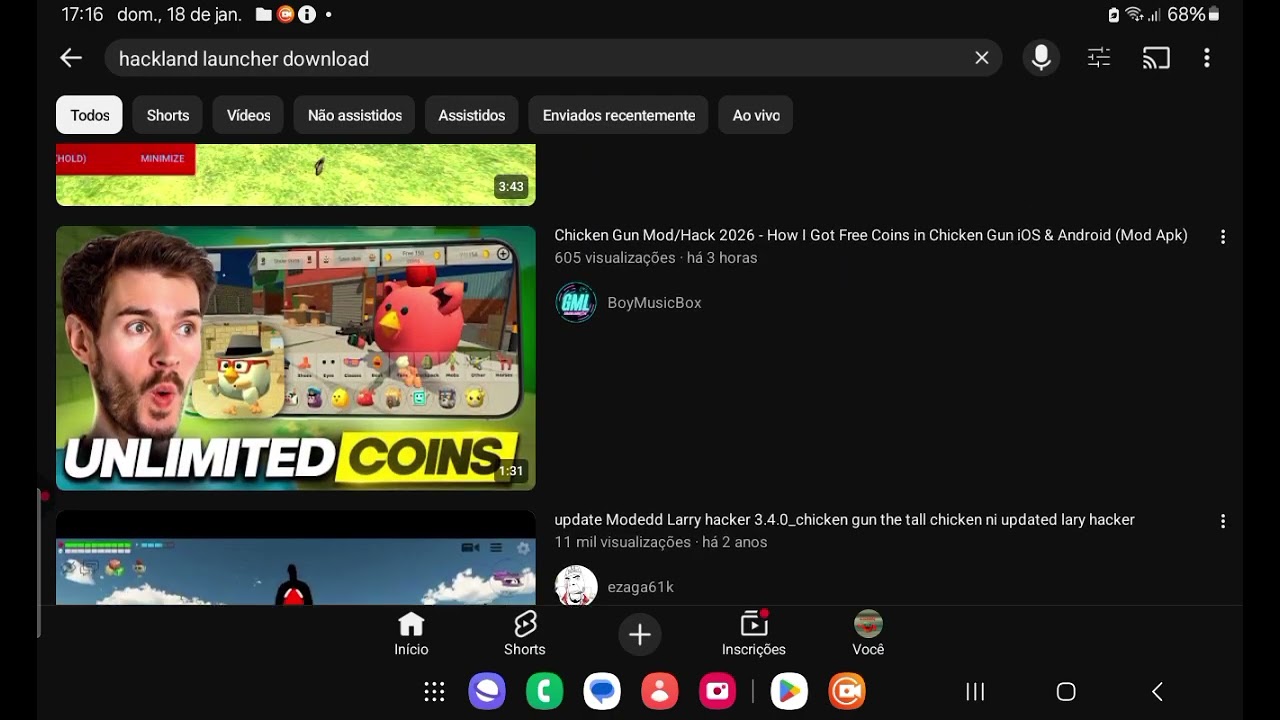
Task: Open options menu for Chicken Gun Mod/Hack video
Action: pos(1222,237)
